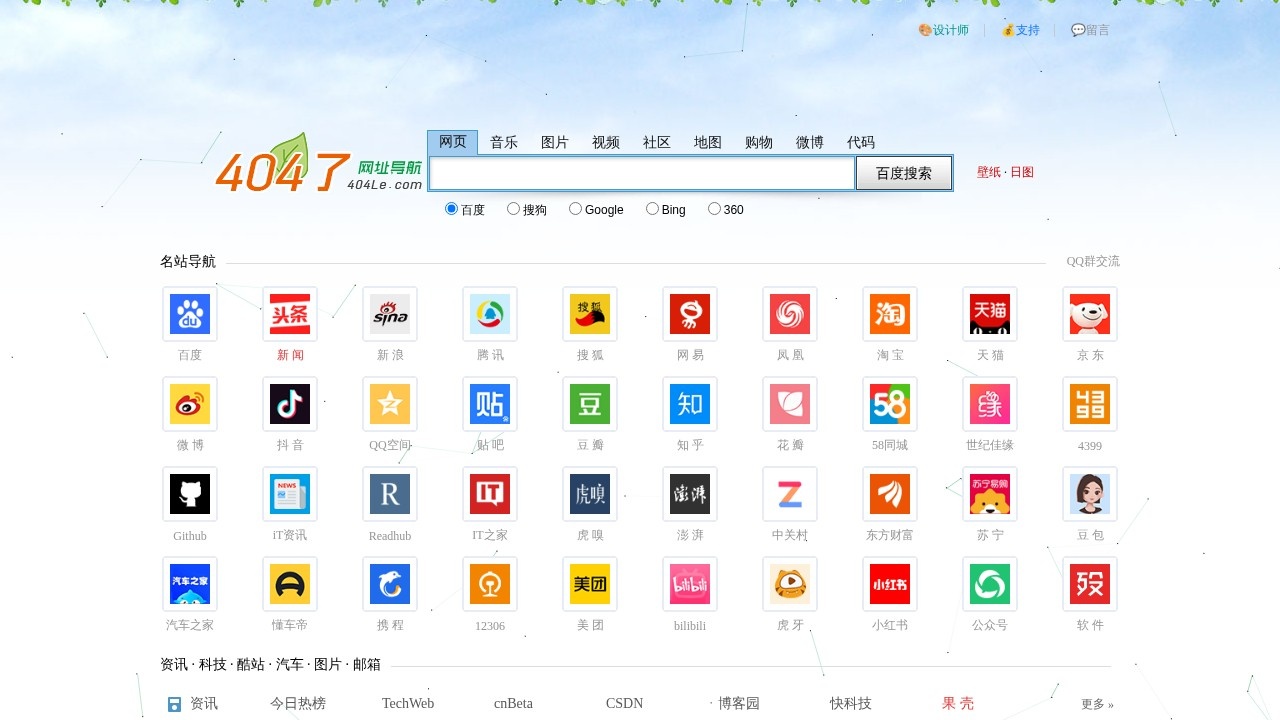
Task: Open the 世纪佳缘 icon
Action: click(x=990, y=404)
